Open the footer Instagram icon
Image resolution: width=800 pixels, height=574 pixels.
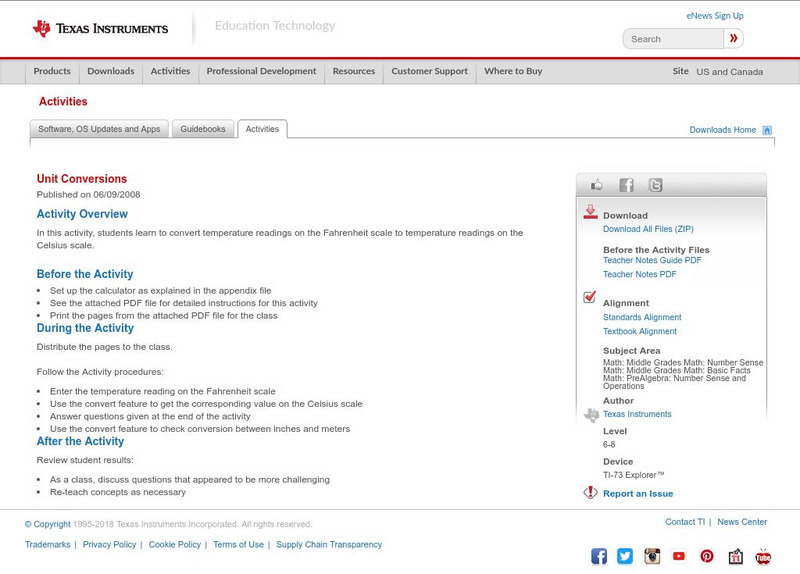(652, 556)
